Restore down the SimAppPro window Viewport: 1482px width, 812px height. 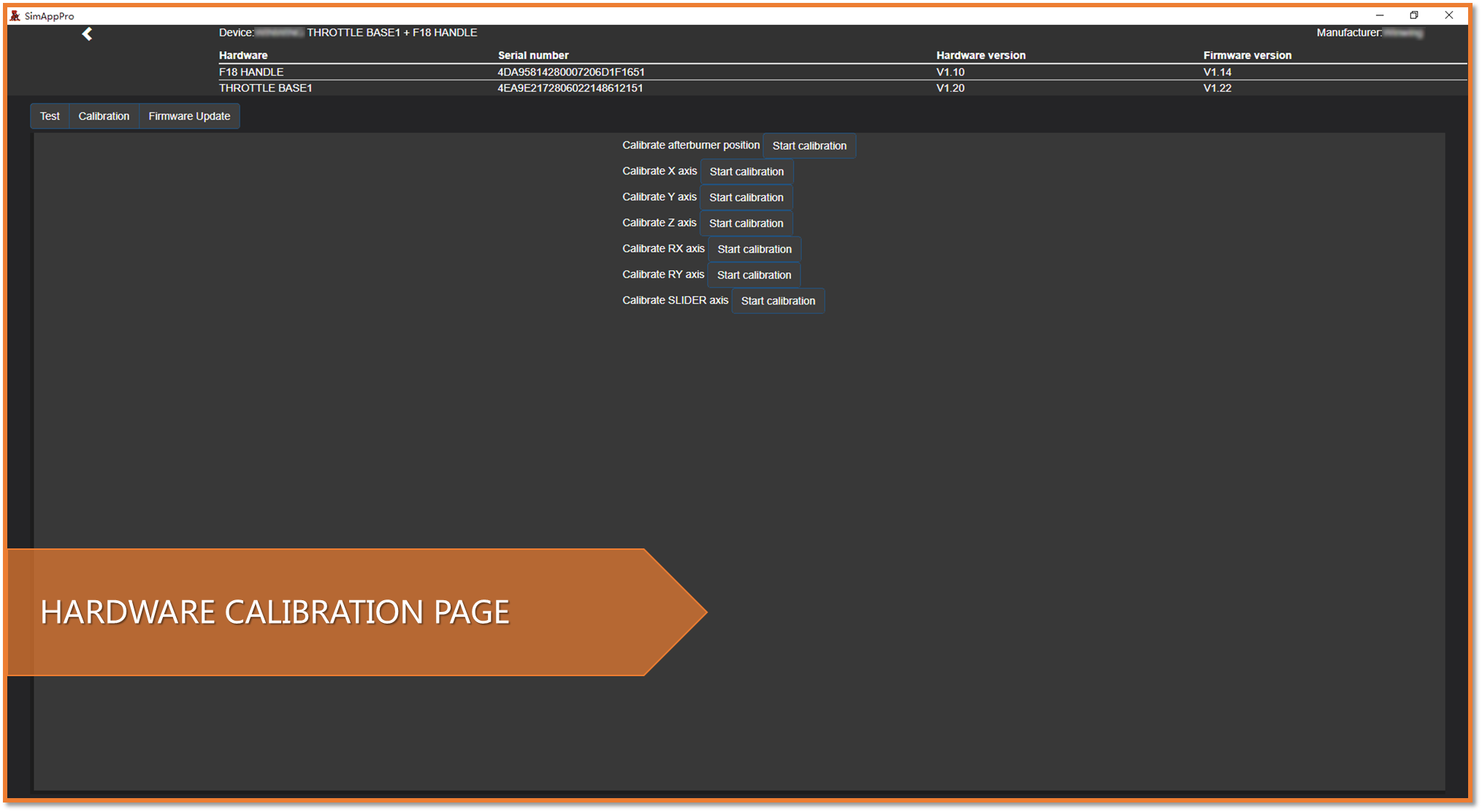pyautogui.click(x=1413, y=15)
